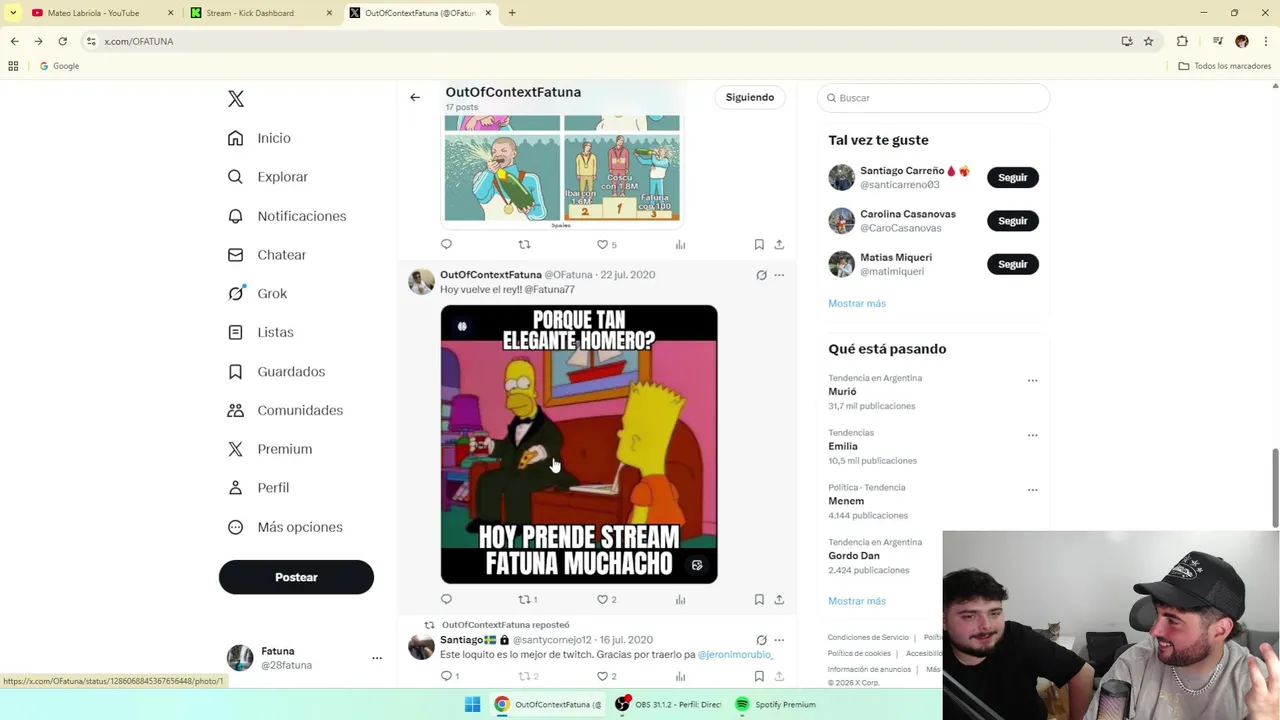This screenshot has width=1280, height=720.
Task: Open @jeronimorubio_ mention link
Action: coord(735,655)
